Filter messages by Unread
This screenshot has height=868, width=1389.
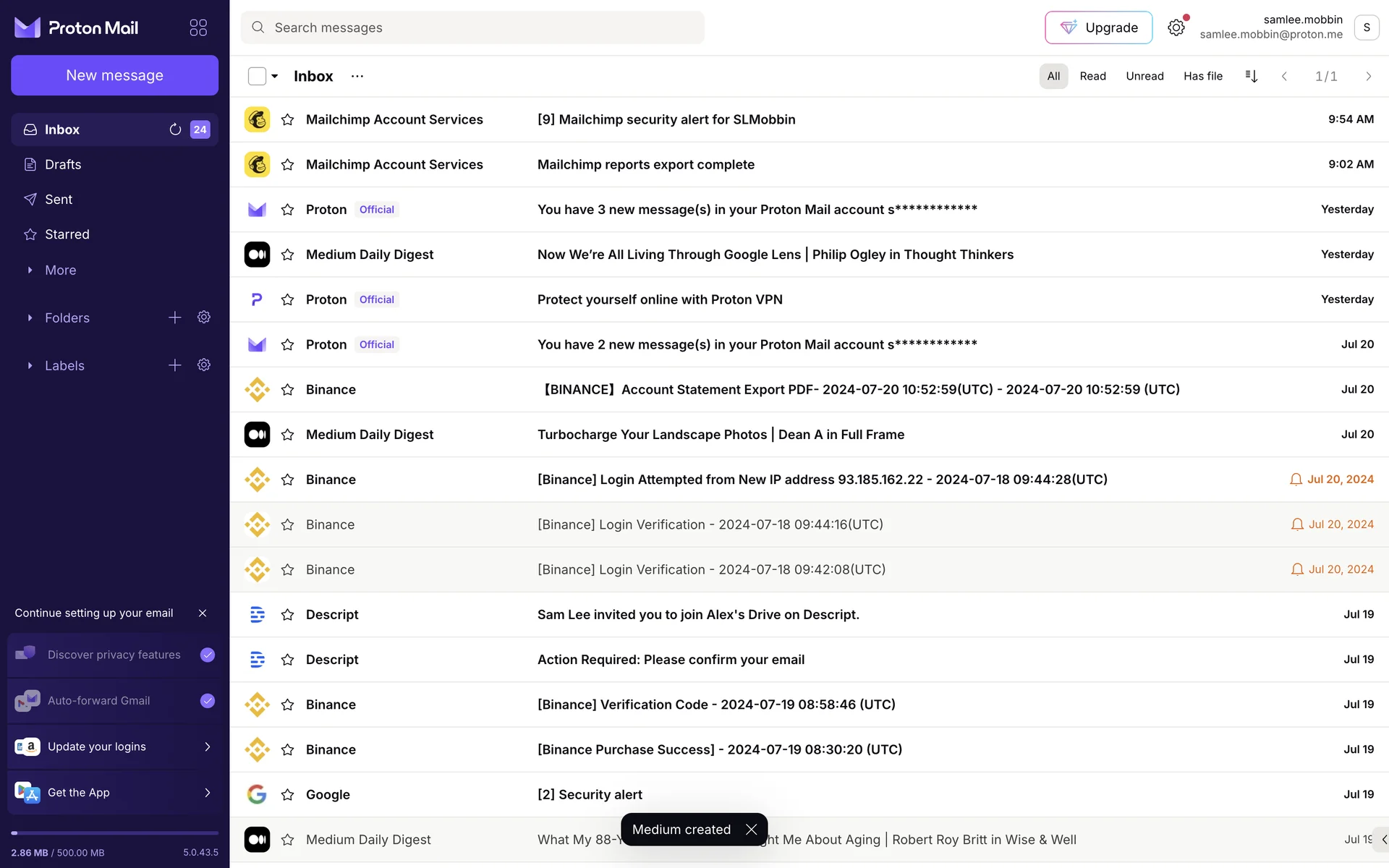point(1144,76)
